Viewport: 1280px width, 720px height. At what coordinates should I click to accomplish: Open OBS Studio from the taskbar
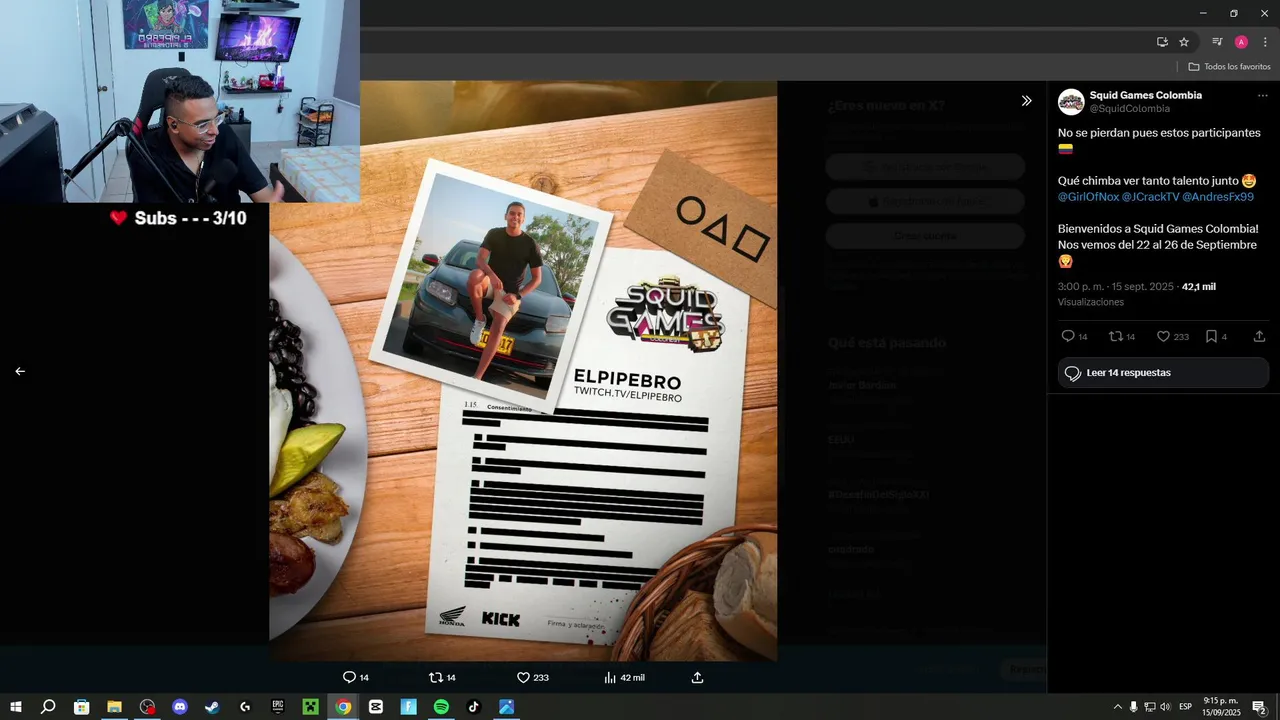148,707
